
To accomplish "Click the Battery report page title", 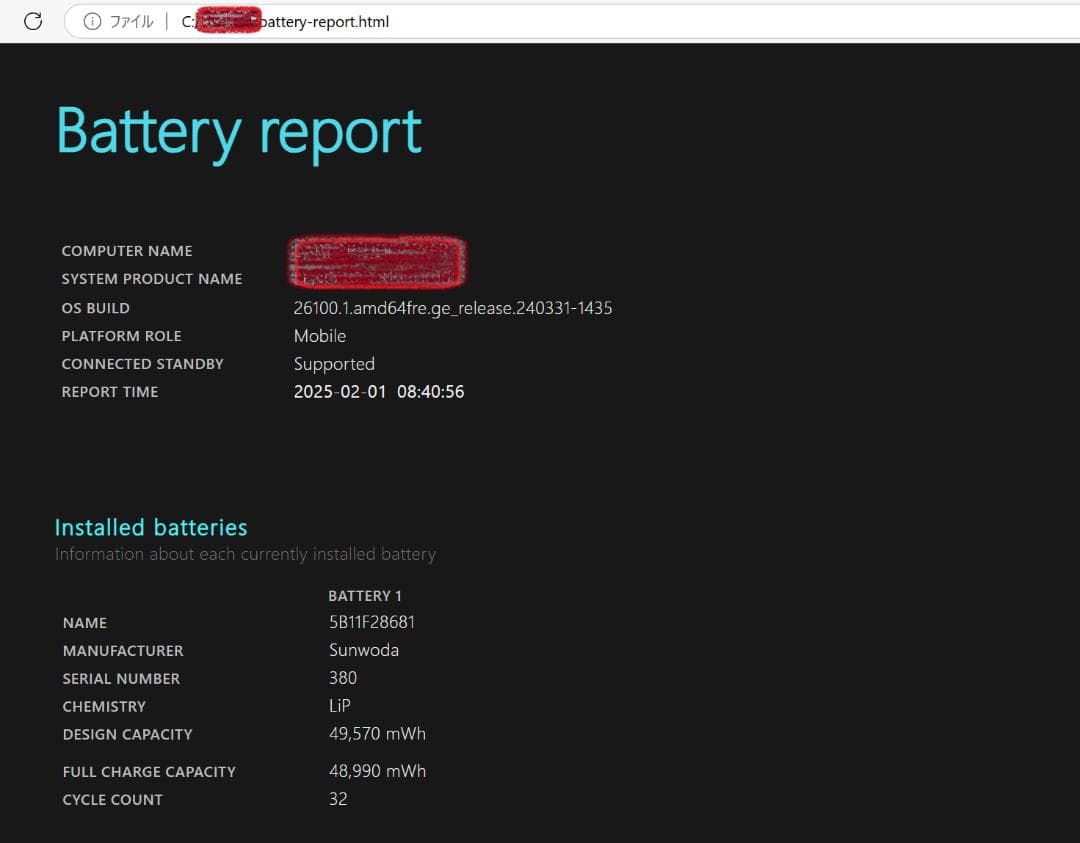I will pyautogui.click(x=239, y=132).
